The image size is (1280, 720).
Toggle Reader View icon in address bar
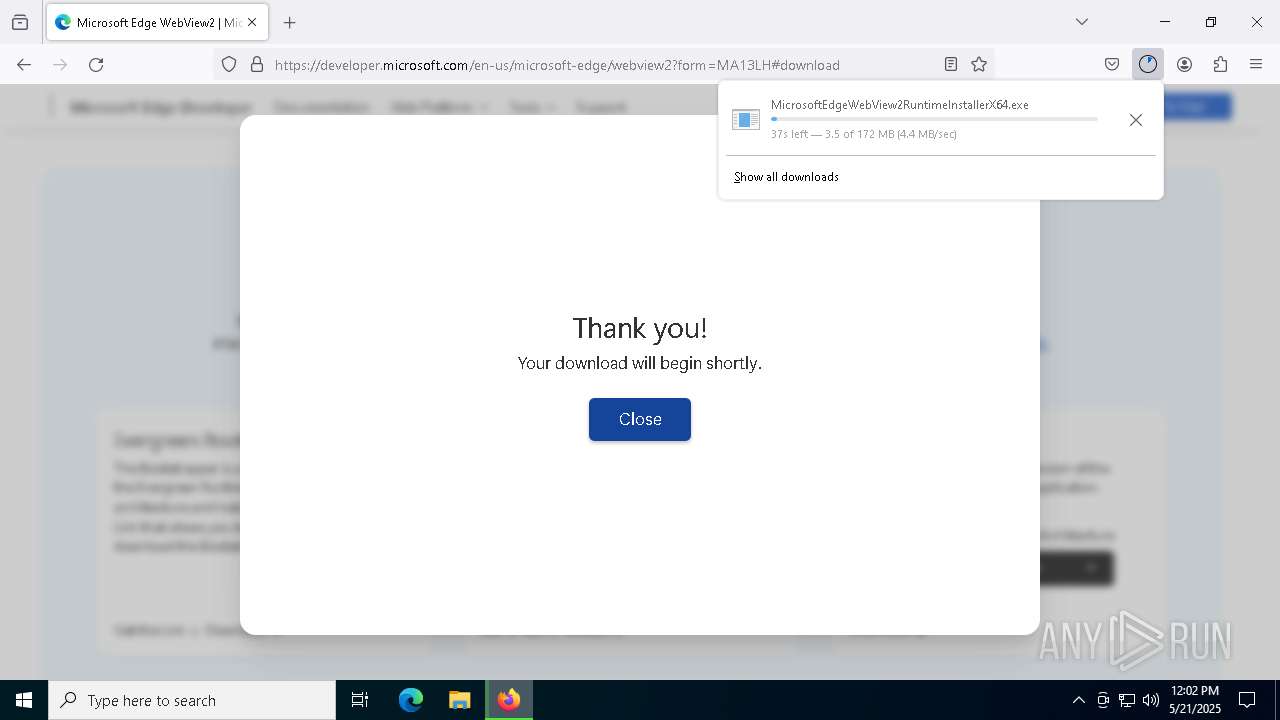tap(951, 64)
